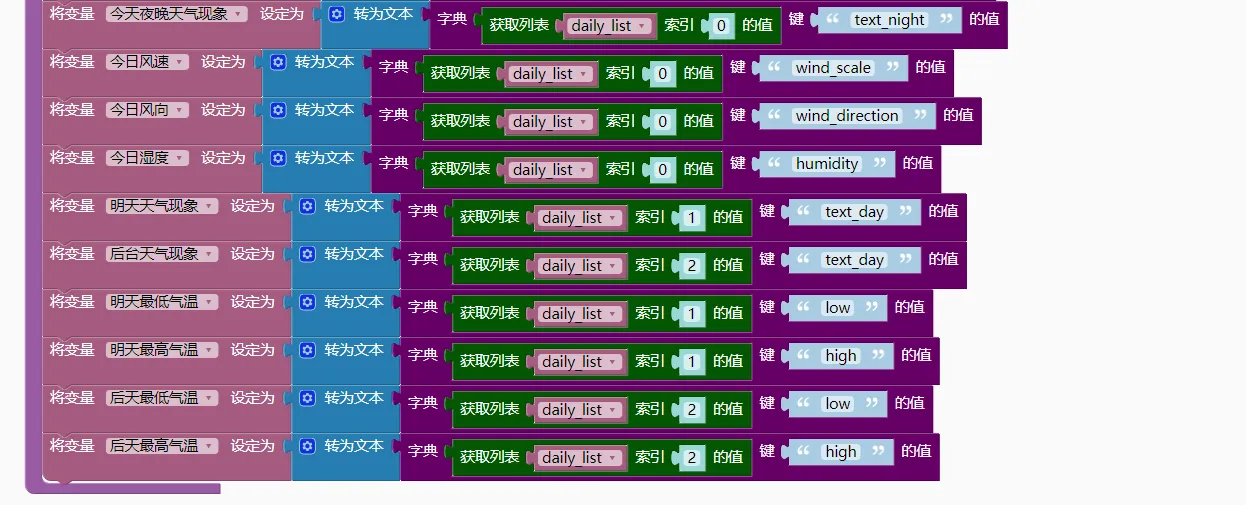Open the 转为文本 gear in the 今日湿度 row
Viewport: 1246px width, 505px height.
[x=278, y=158]
